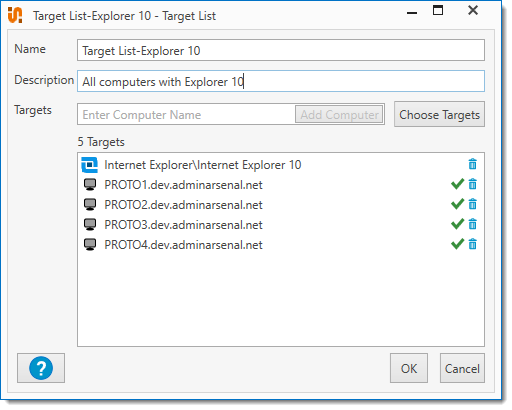Click the PROTO2 computer monitor icon
Image resolution: width=512 pixels, height=410 pixels.
click(x=90, y=205)
